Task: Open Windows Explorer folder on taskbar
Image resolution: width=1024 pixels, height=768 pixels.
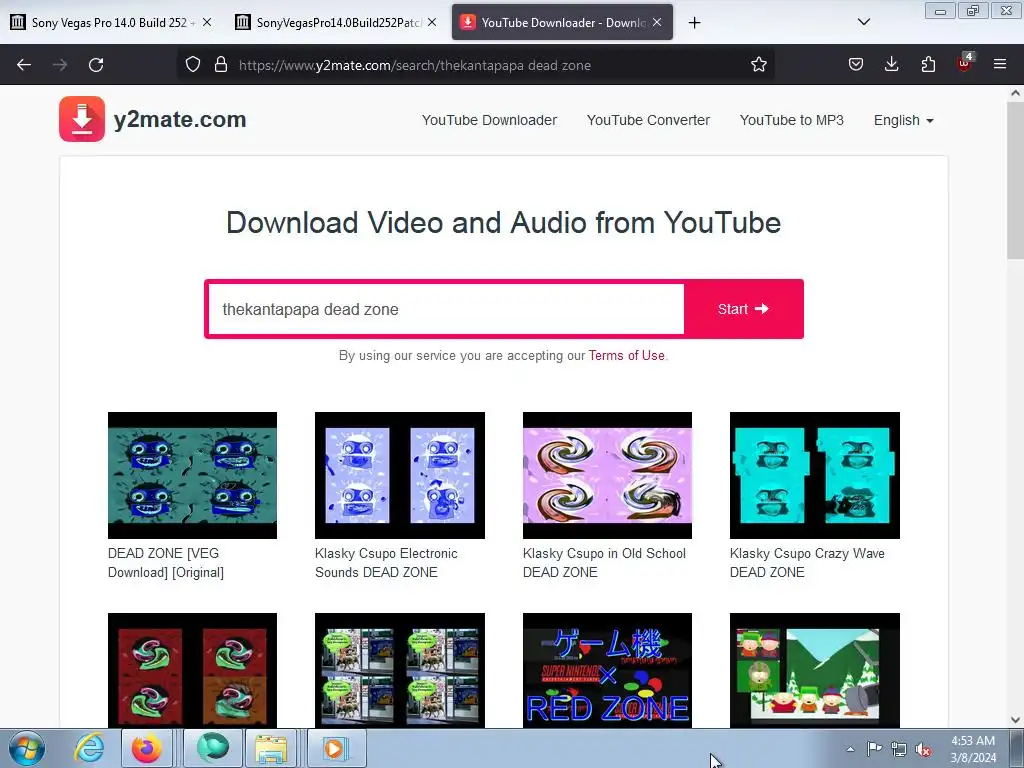Action: [x=270, y=748]
